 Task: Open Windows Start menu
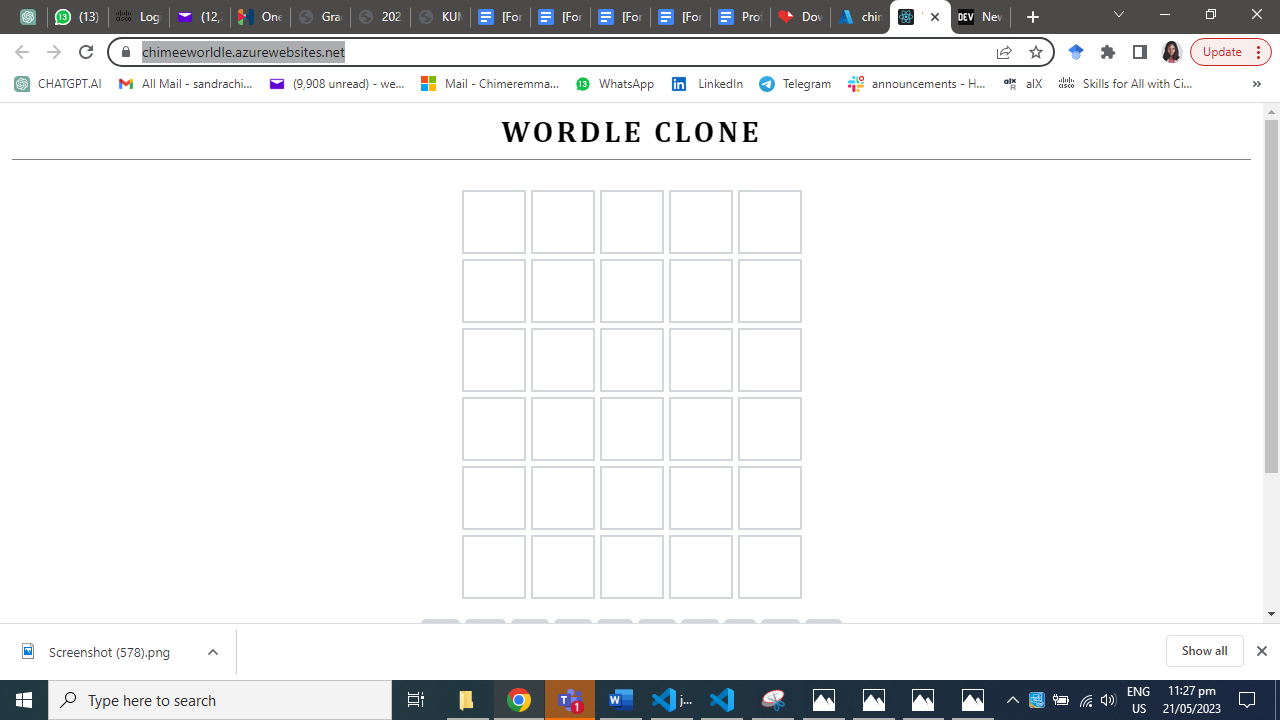pyautogui.click(x=24, y=700)
